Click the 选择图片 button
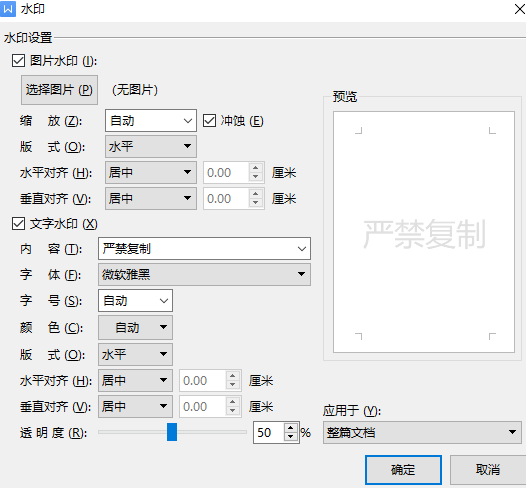 click(x=59, y=90)
